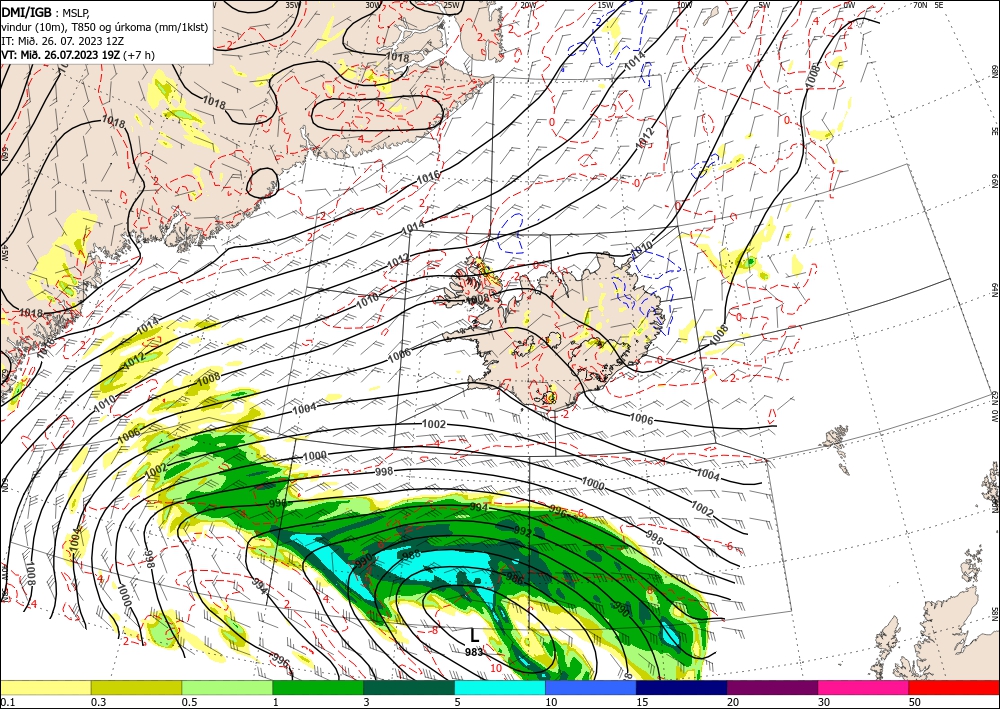Click the light green 0.5–1 legend band
The image size is (1000, 709).
(x=227, y=687)
